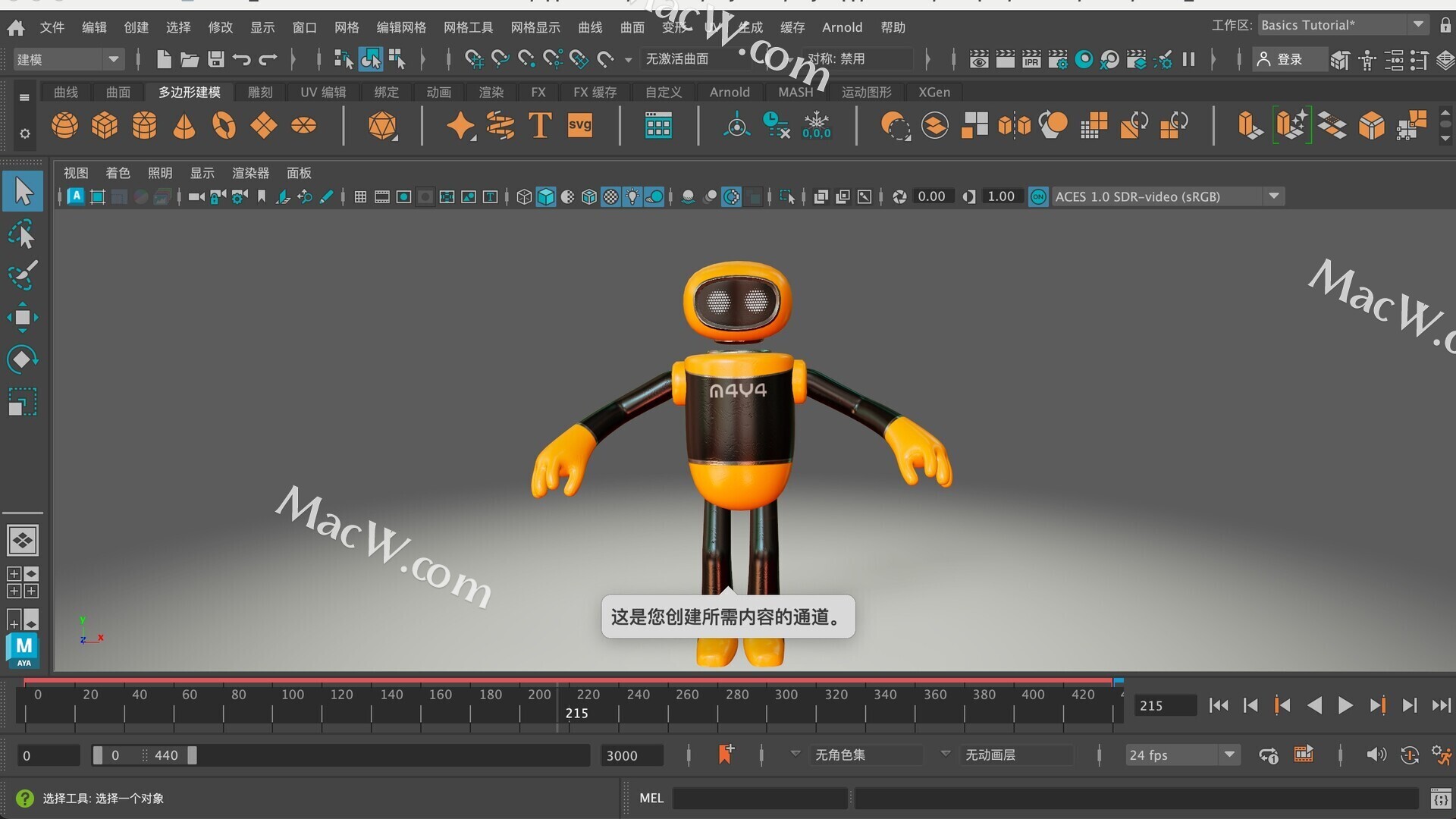Undo the last action

(242, 59)
